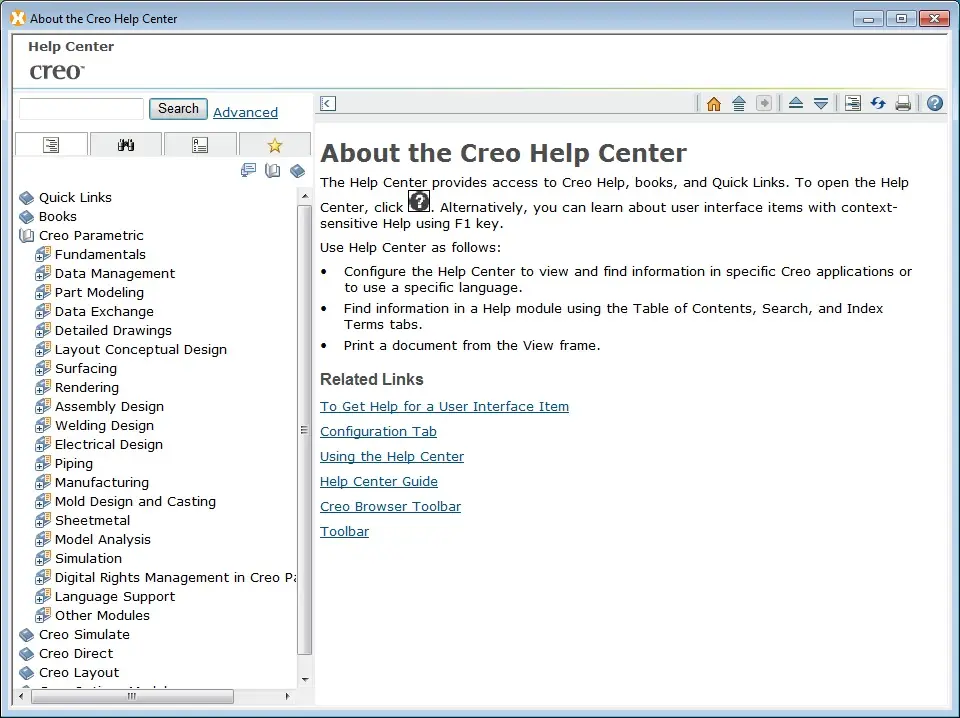
Task: Click the tree's horizontal scrollbar thumb
Action: click(x=132, y=696)
